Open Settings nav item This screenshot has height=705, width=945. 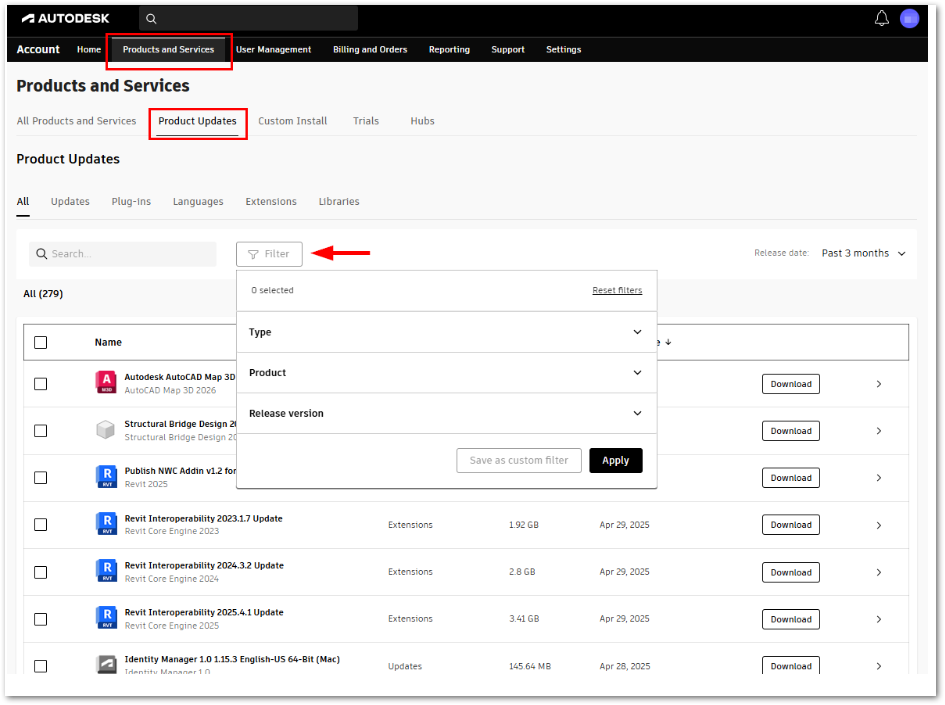coord(564,49)
